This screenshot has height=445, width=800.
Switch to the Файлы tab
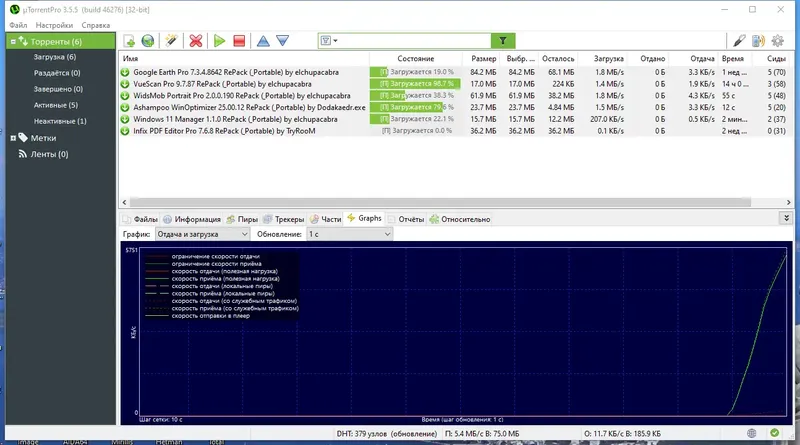point(140,219)
